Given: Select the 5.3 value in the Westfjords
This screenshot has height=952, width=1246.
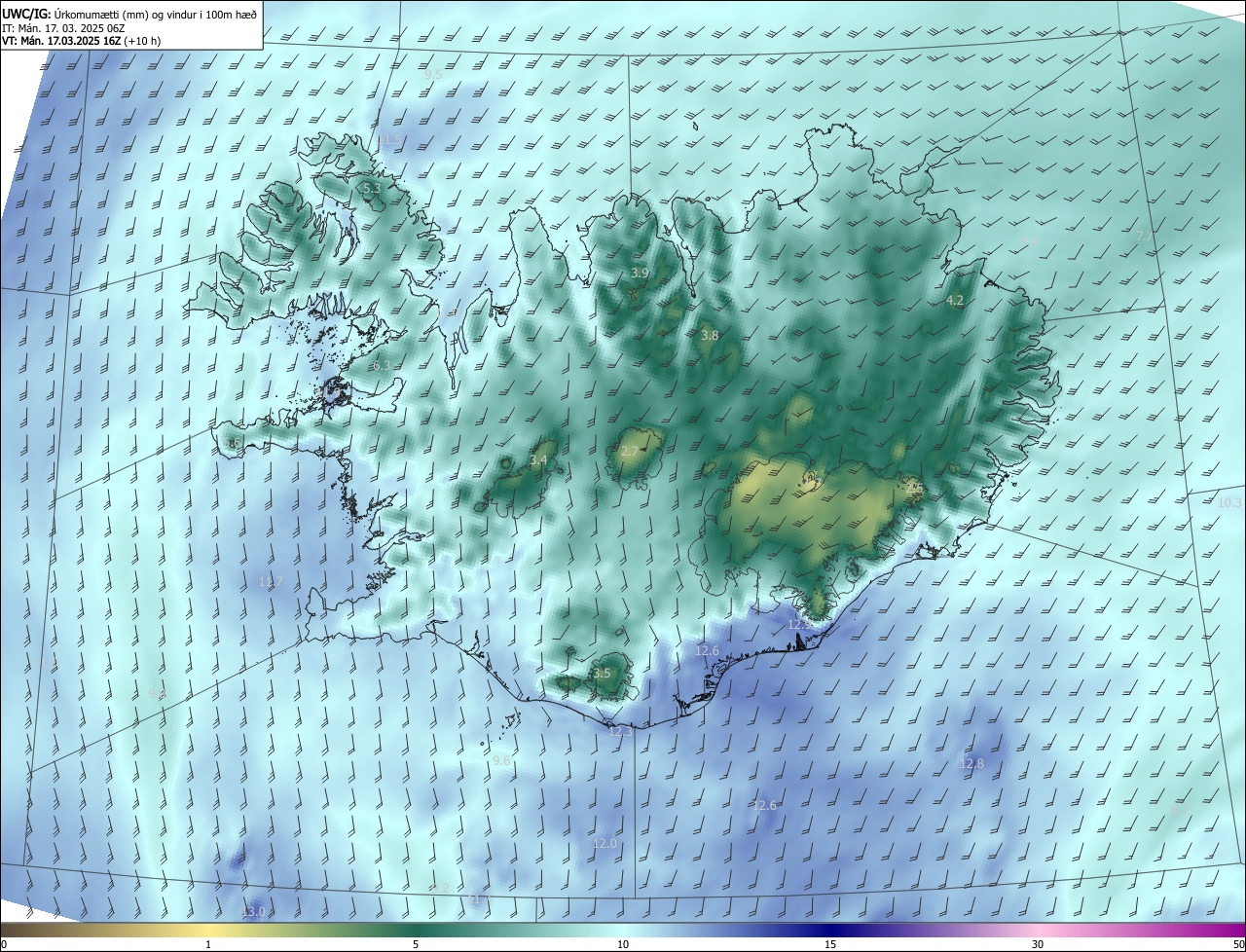Looking at the screenshot, I should 372,188.
